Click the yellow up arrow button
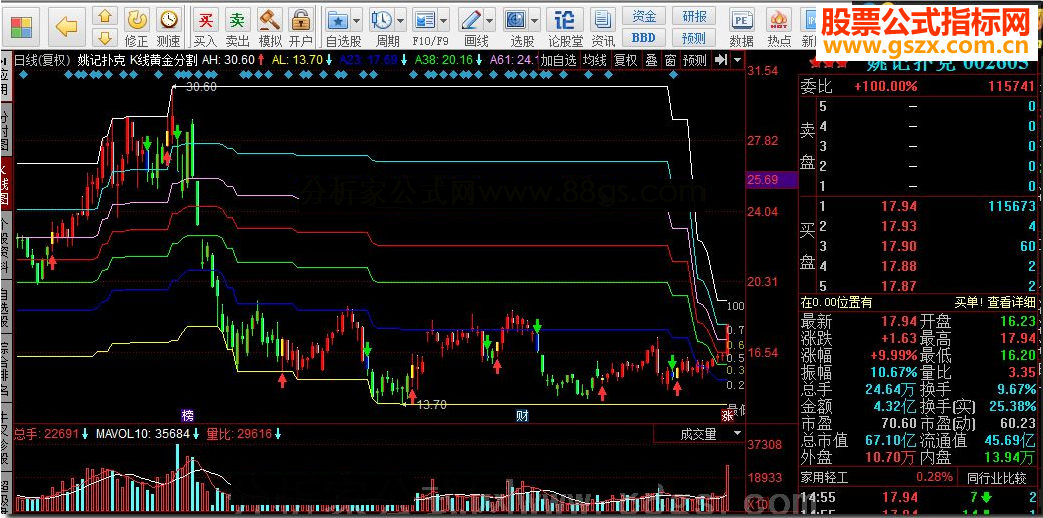This screenshot has height=518, width=1043. pos(104,17)
